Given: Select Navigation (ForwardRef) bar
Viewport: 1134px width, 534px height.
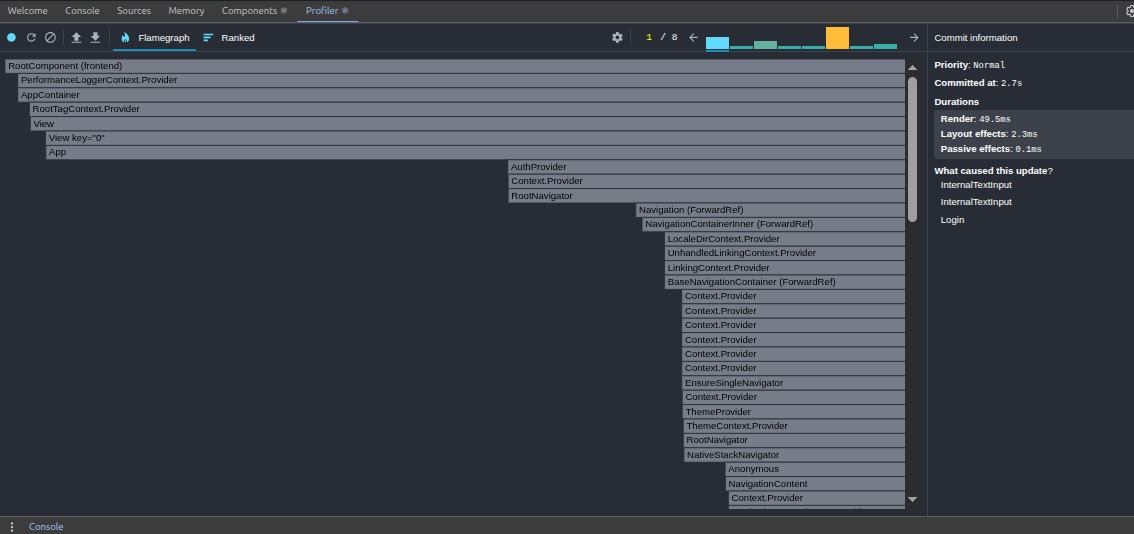Looking at the screenshot, I should (771, 210).
